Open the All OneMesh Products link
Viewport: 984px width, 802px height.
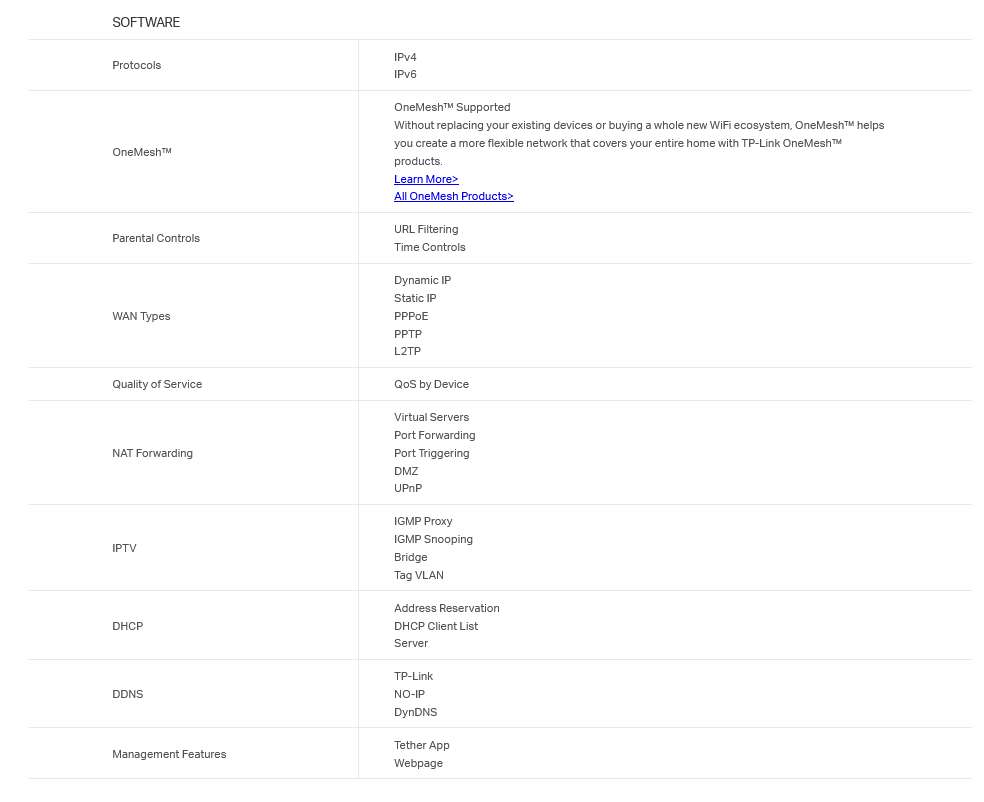tap(454, 196)
